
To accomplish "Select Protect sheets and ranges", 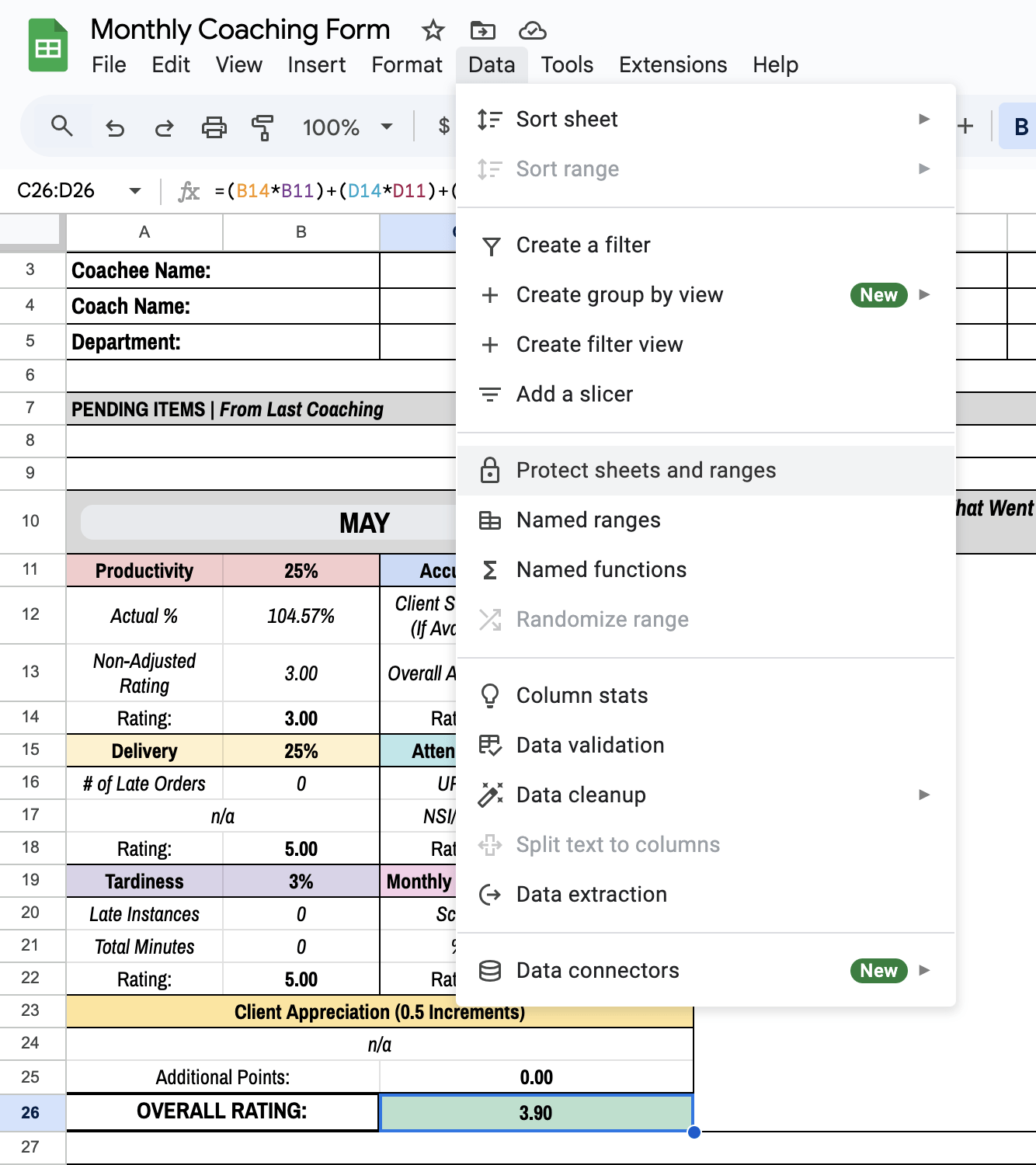I will pos(645,471).
